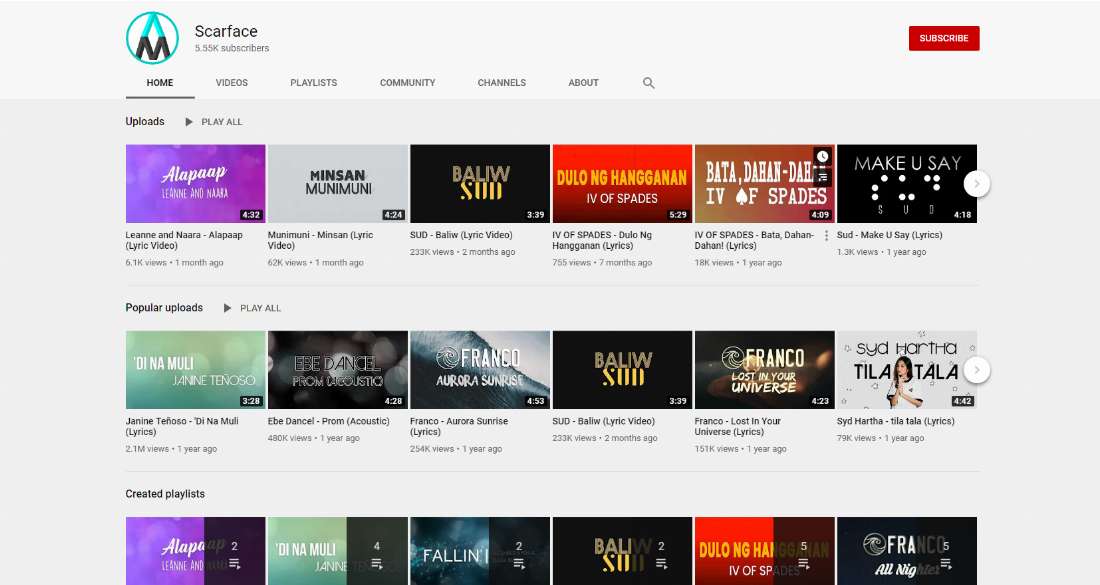Click title Franco - Lost In Your Universe
This screenshot has height=585, width=1100.
(738, 426)
